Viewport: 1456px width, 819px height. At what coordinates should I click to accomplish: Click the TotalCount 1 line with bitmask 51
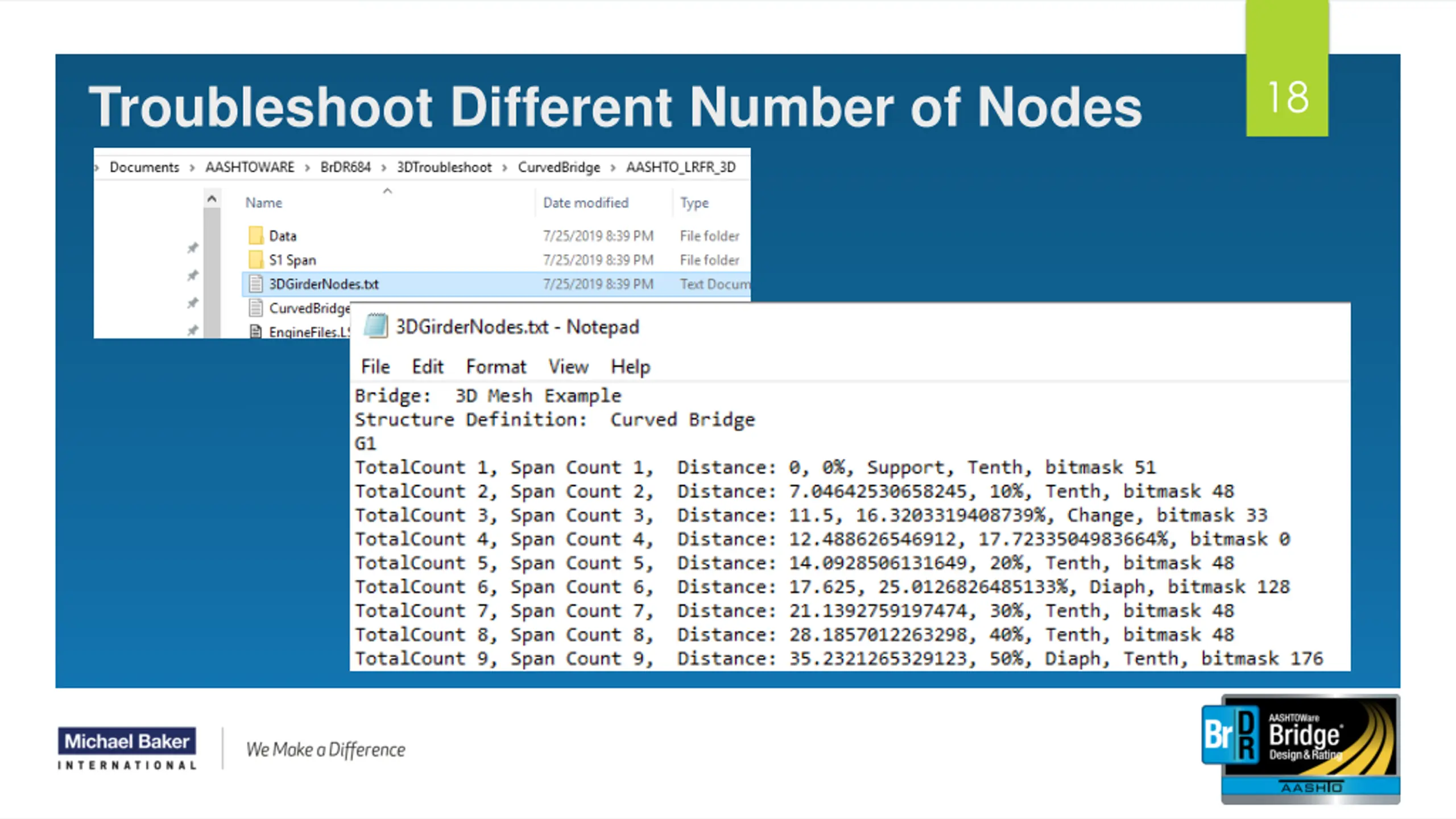click(755, 468)
